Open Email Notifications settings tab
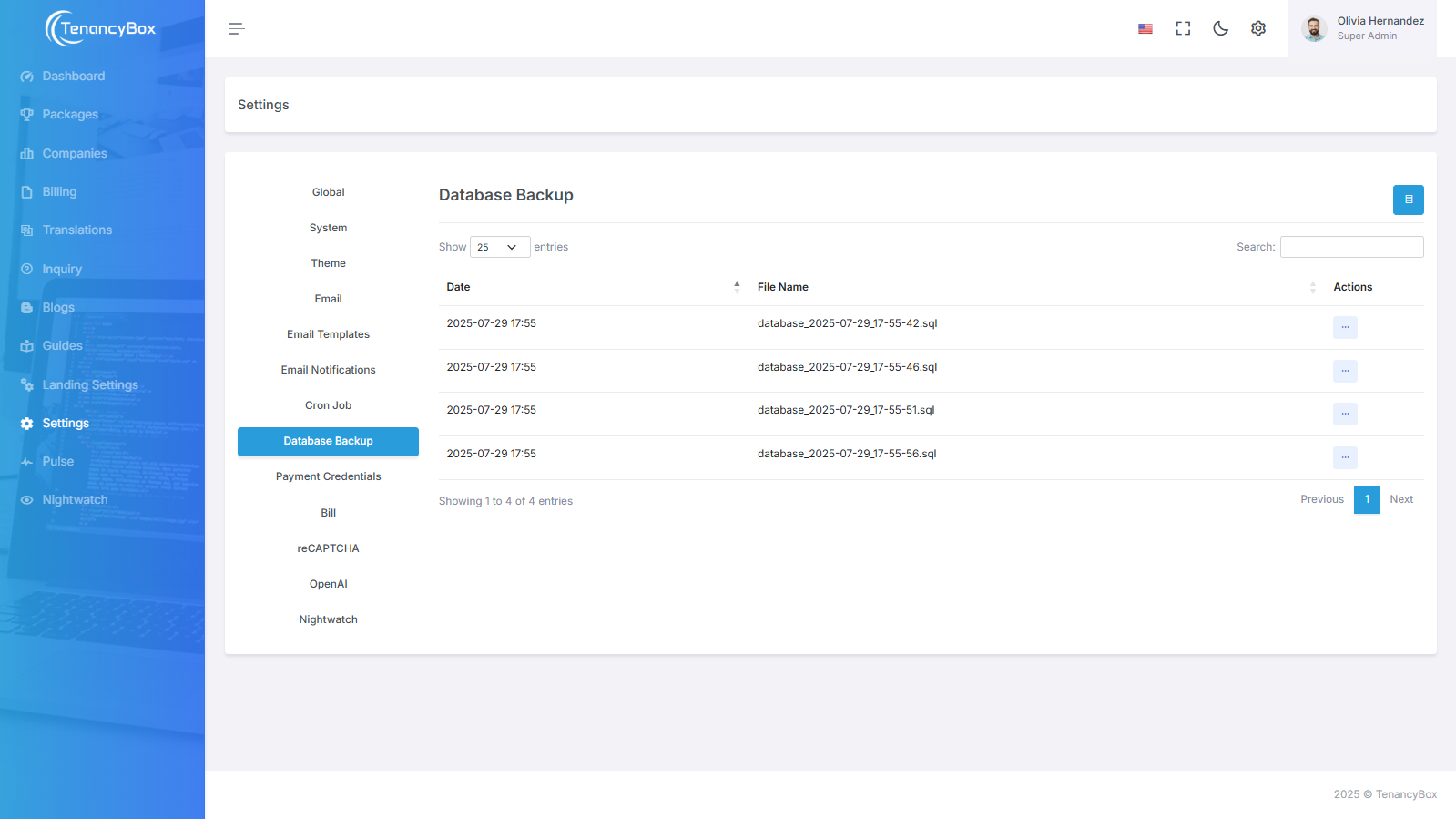 pos(328,370)
